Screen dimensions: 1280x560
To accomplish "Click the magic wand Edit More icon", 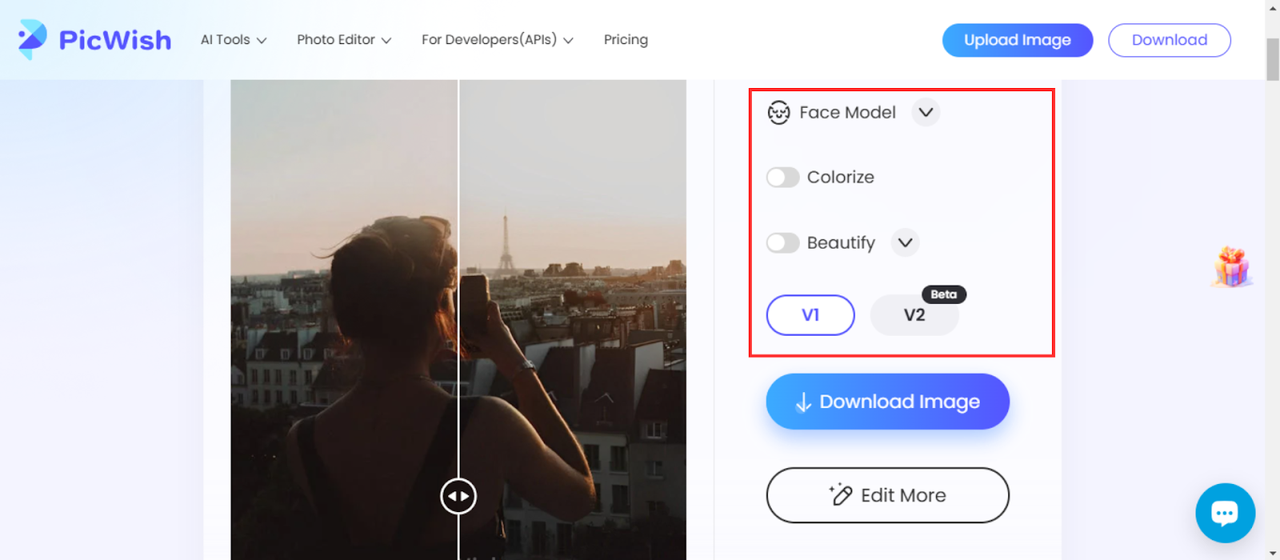I will click(x=841, y=495).
